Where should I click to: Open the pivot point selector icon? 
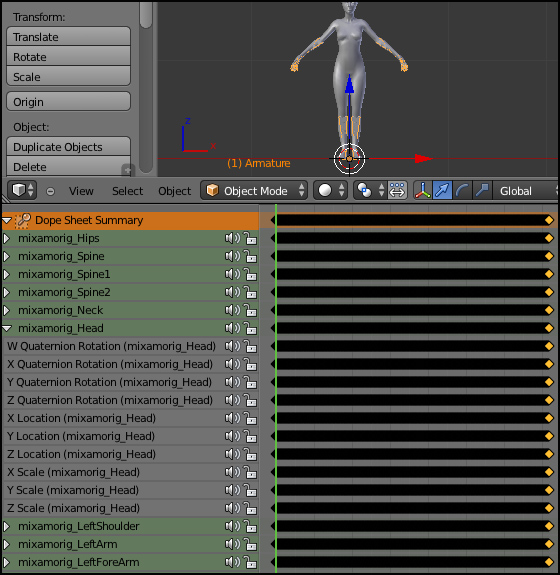370,190
